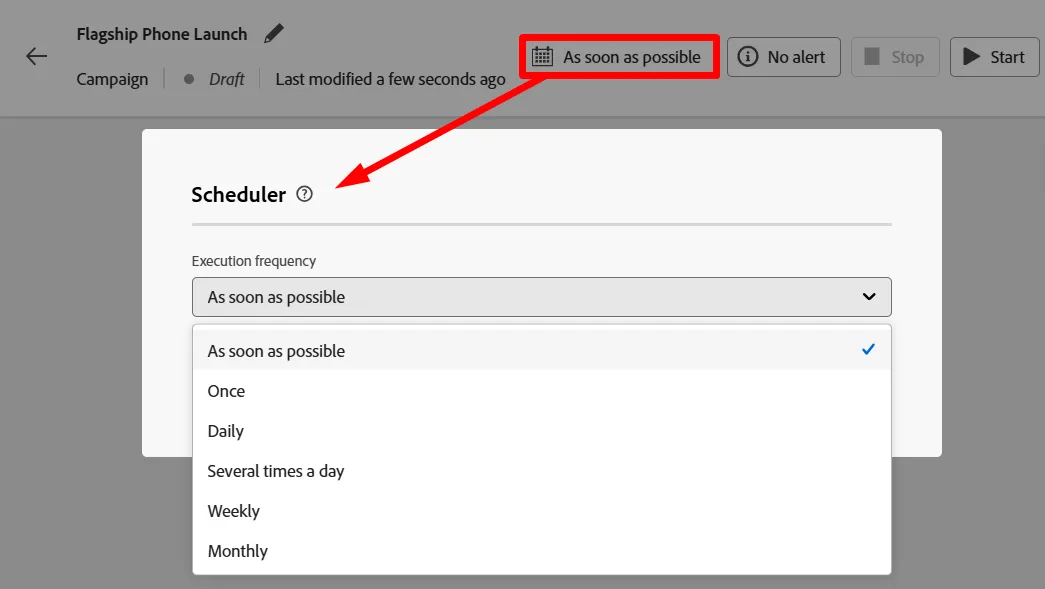Open the 'As soon as possible' schedule button
The height and width of the screenshot is (589, 1045).
619,57
